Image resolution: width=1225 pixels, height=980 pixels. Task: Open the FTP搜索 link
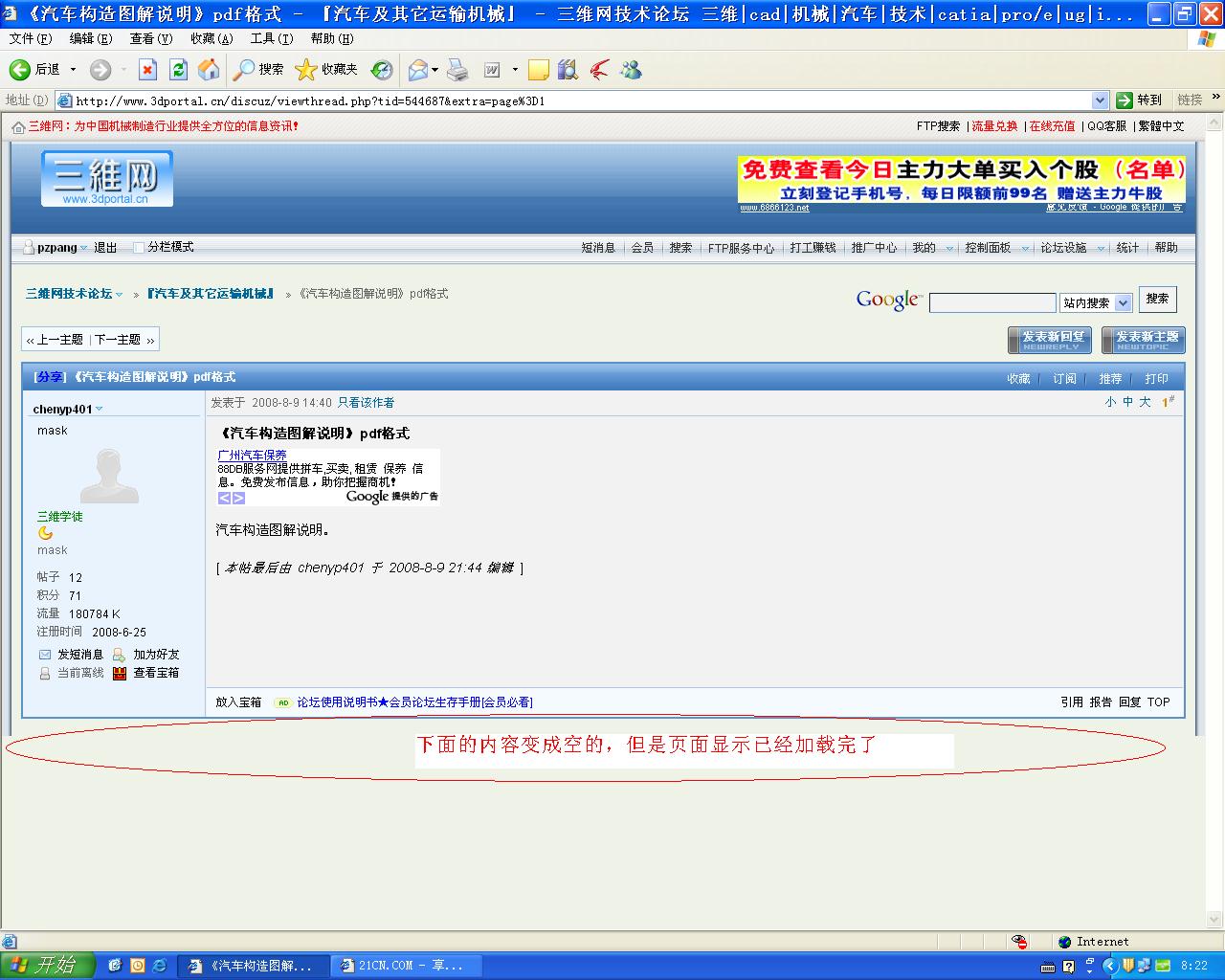pos(938,126)
